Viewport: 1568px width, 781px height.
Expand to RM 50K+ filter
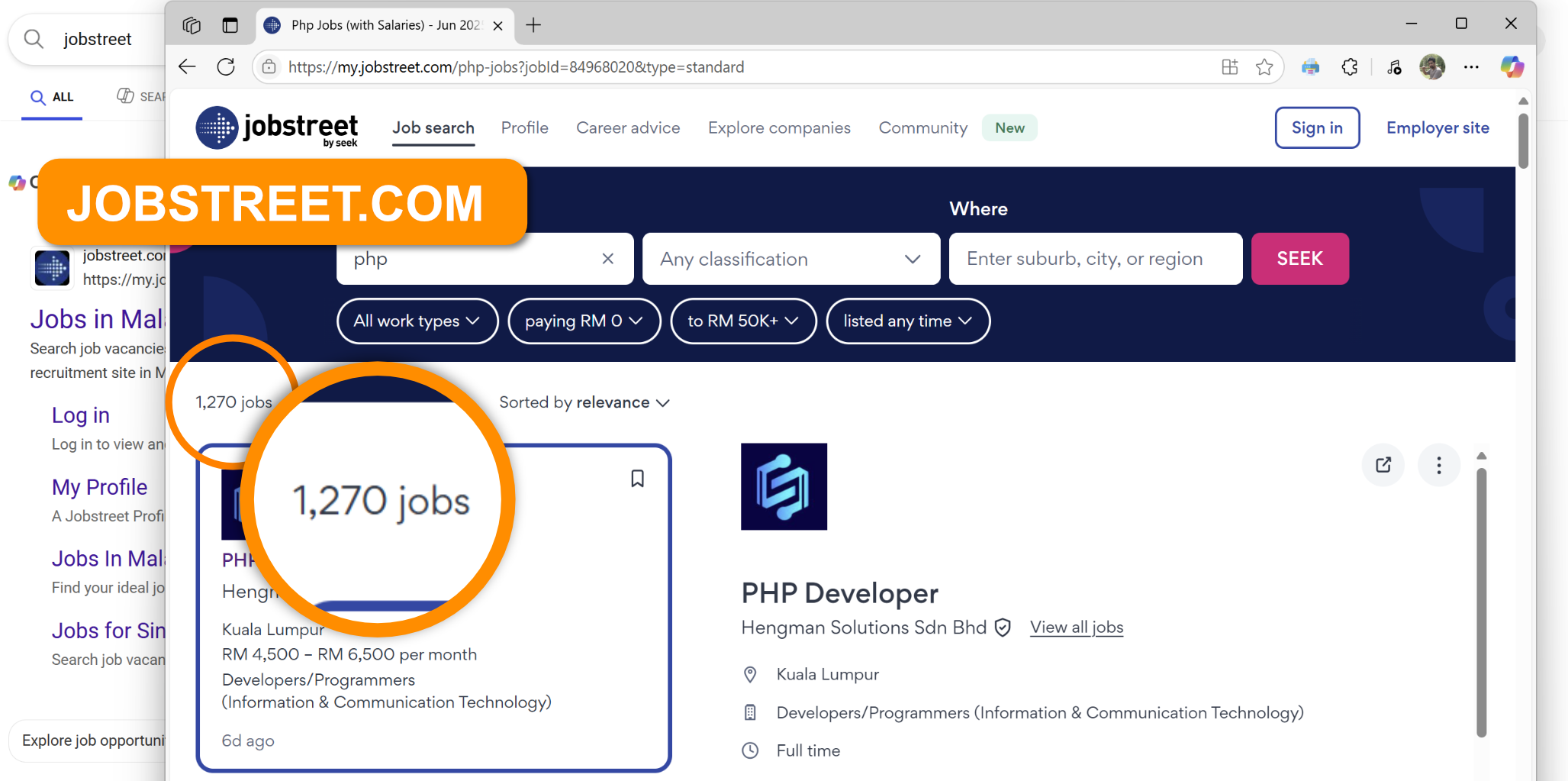pyautogui.click(x=743, y=321)
